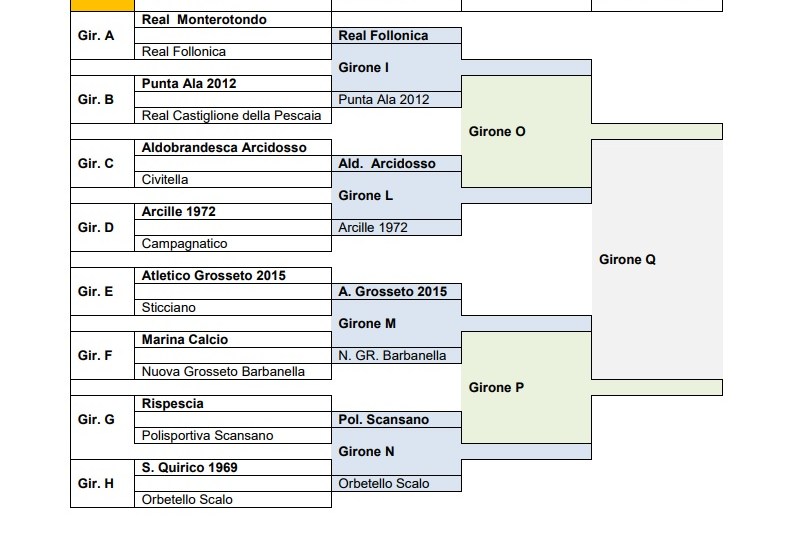Click the "Girone M" bracket cell
Screen dimensions: 791x556
click(x=367, y=324)
